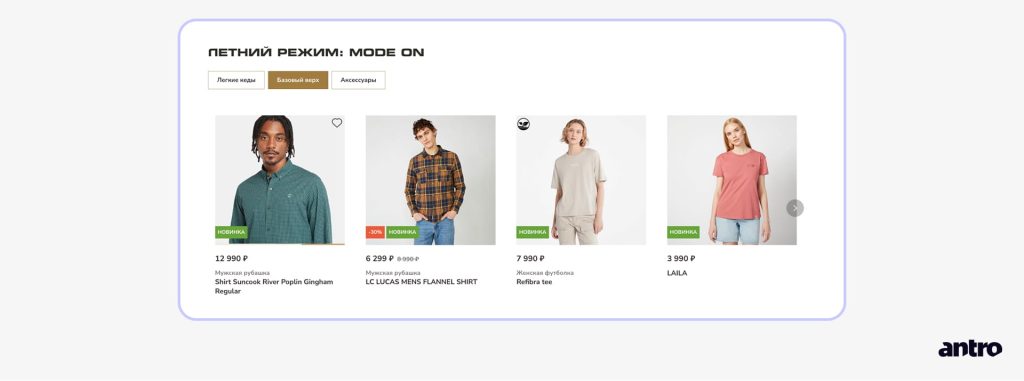The image size is (1024, 381).
Task: Switch to the Легкие кеды tab
Action: [236, 80]
